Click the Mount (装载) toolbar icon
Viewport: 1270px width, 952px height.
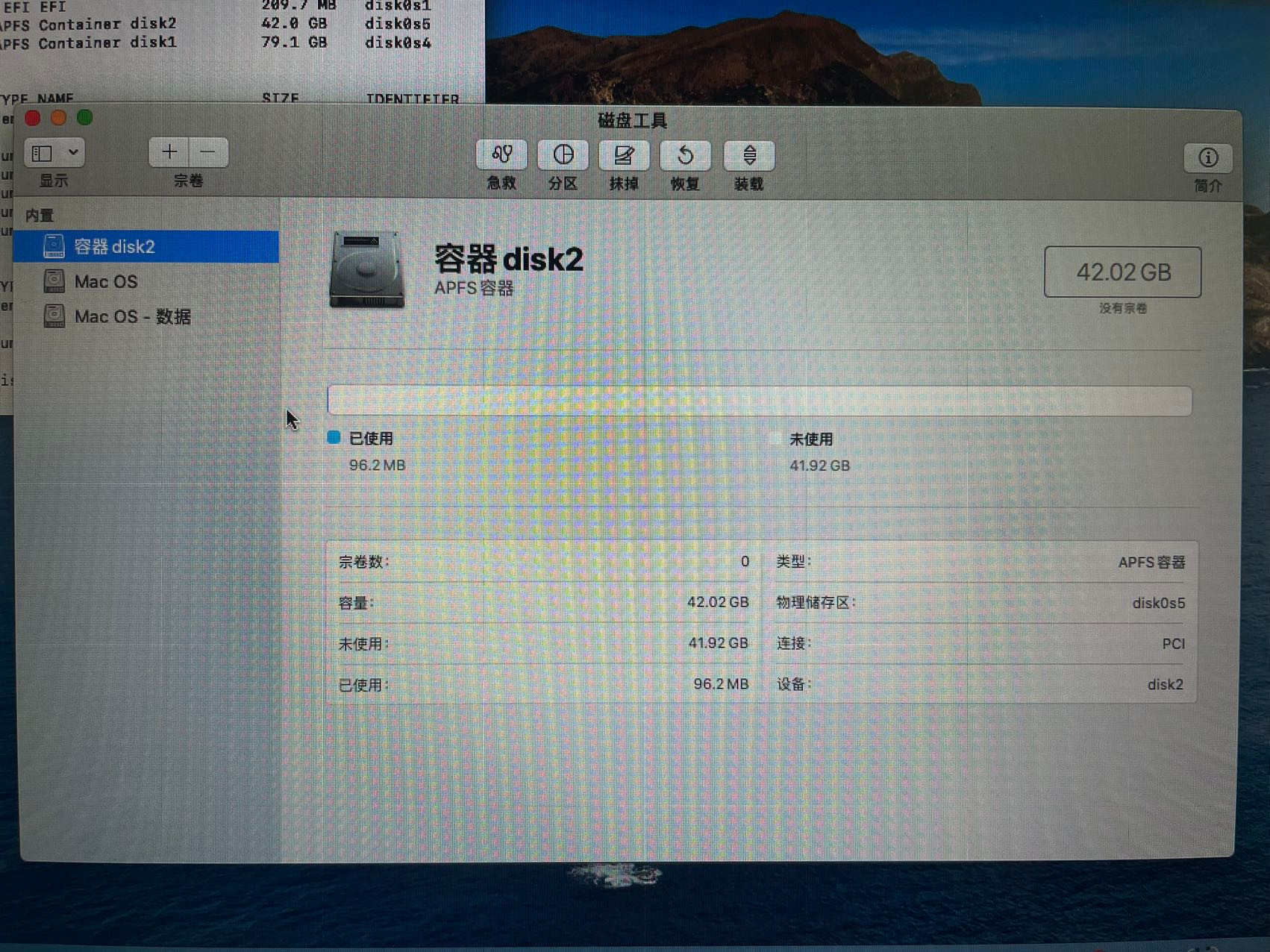click(749, 155)
